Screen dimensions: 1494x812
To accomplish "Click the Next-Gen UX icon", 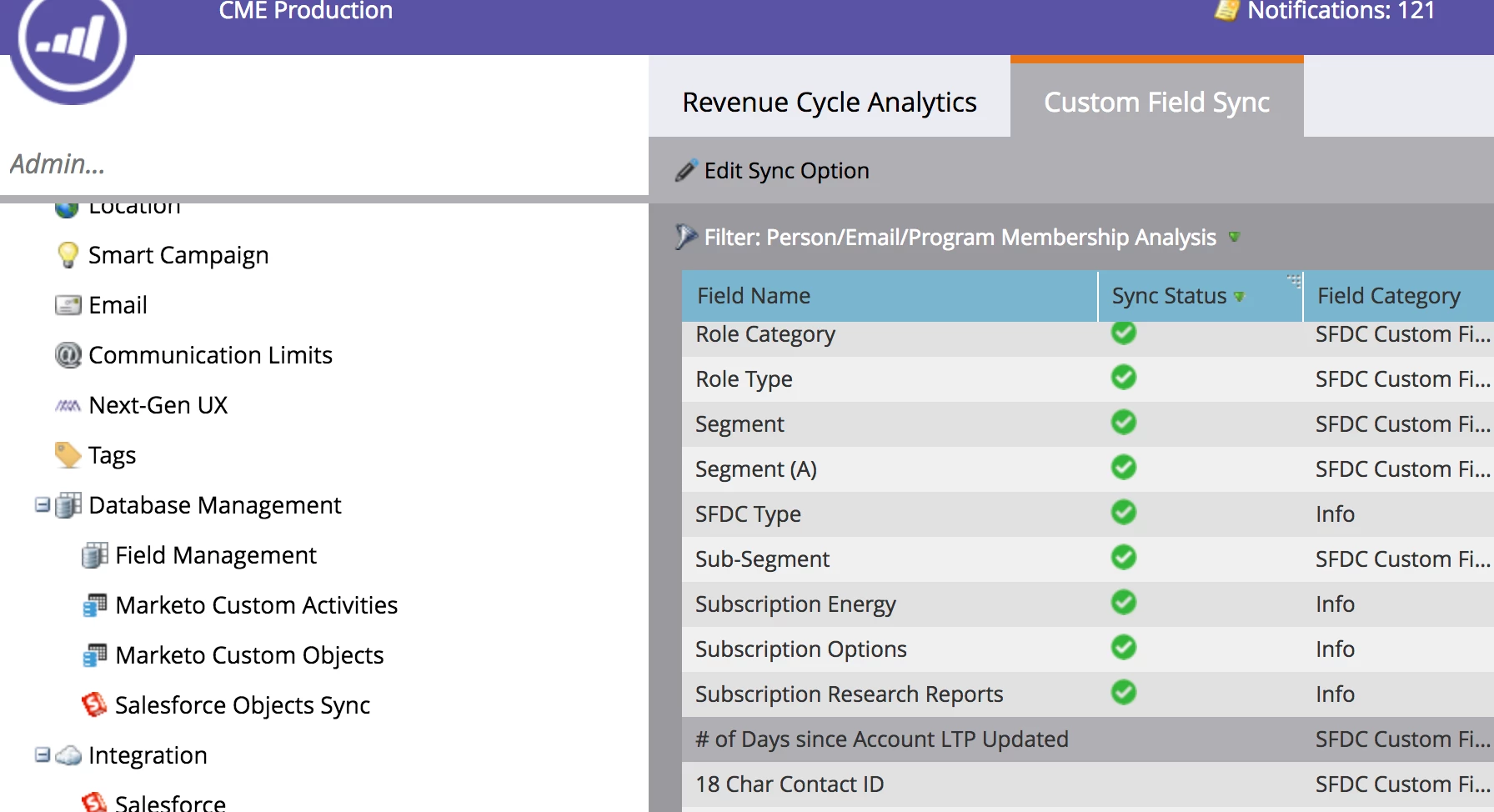I will pyautogui.click(x=68, y=406).
